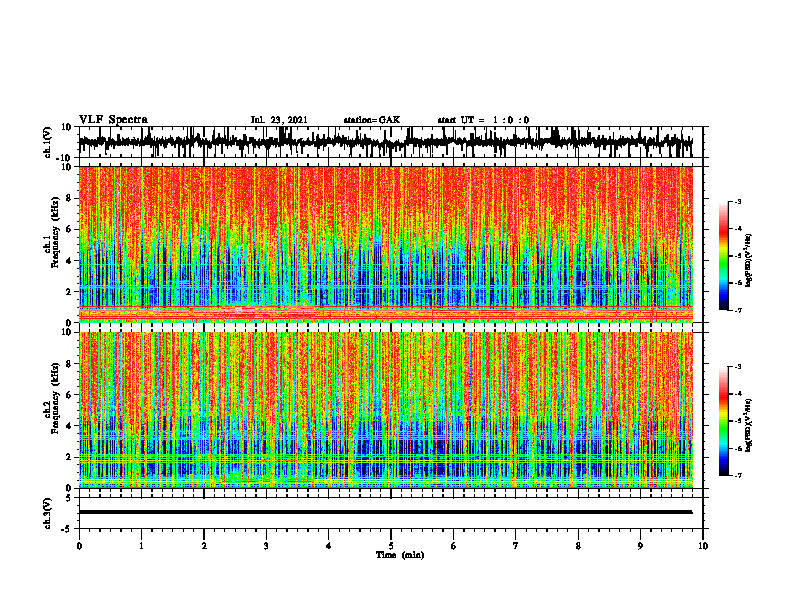Click time-axis tick label "5"
792x612 pixels.
[x=391, y=546]
